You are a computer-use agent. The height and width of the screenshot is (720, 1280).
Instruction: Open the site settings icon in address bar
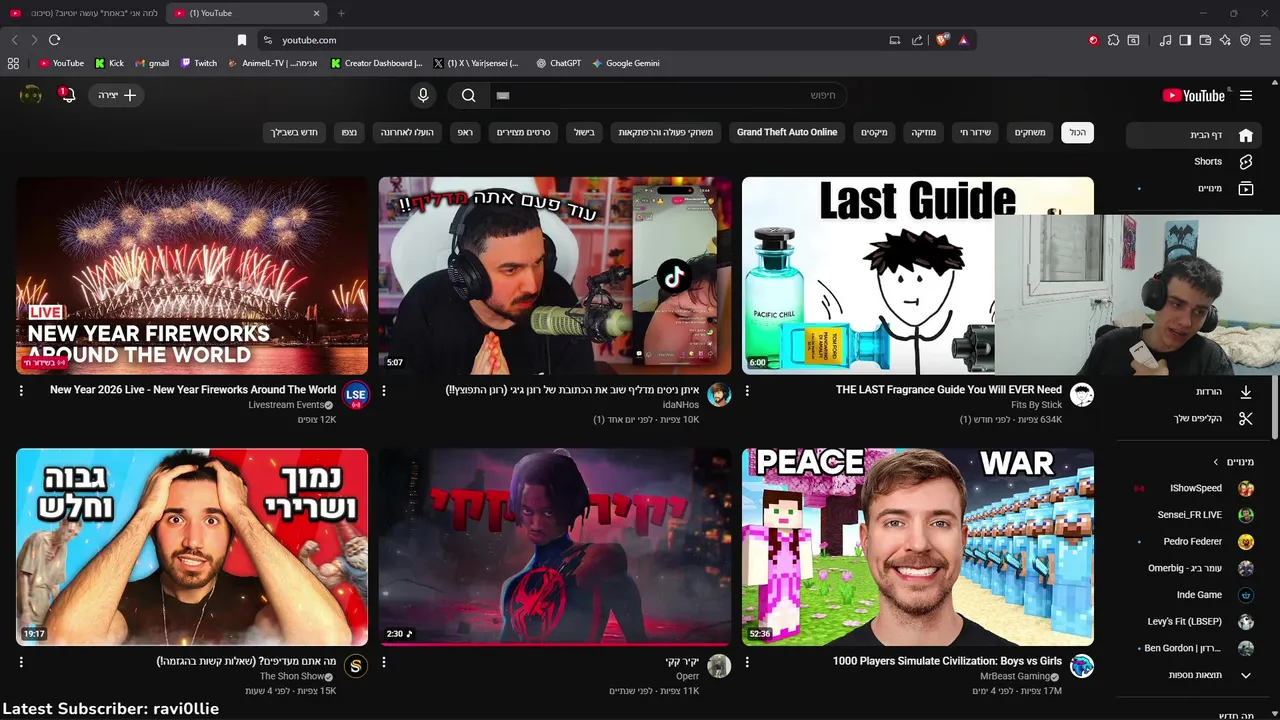click(x=267, y=40)
